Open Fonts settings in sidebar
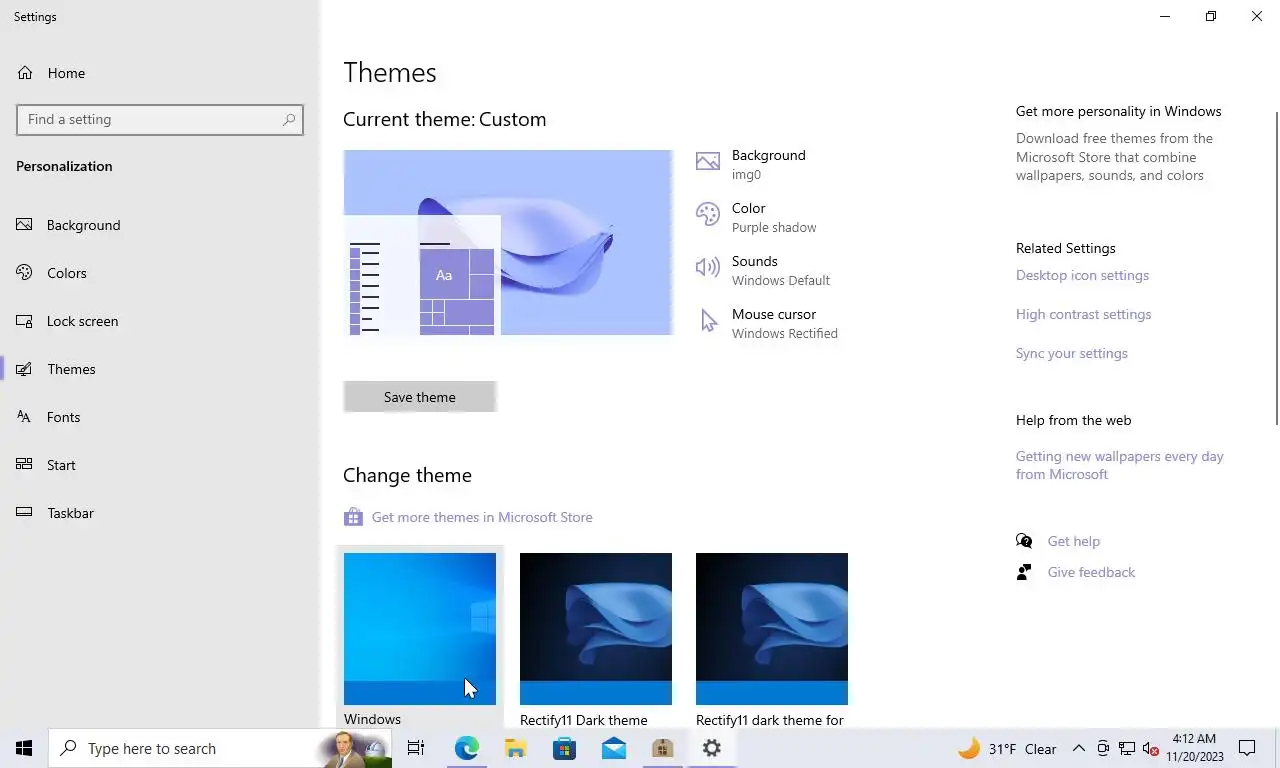1280x768 pixels. [x=160, y=417]
